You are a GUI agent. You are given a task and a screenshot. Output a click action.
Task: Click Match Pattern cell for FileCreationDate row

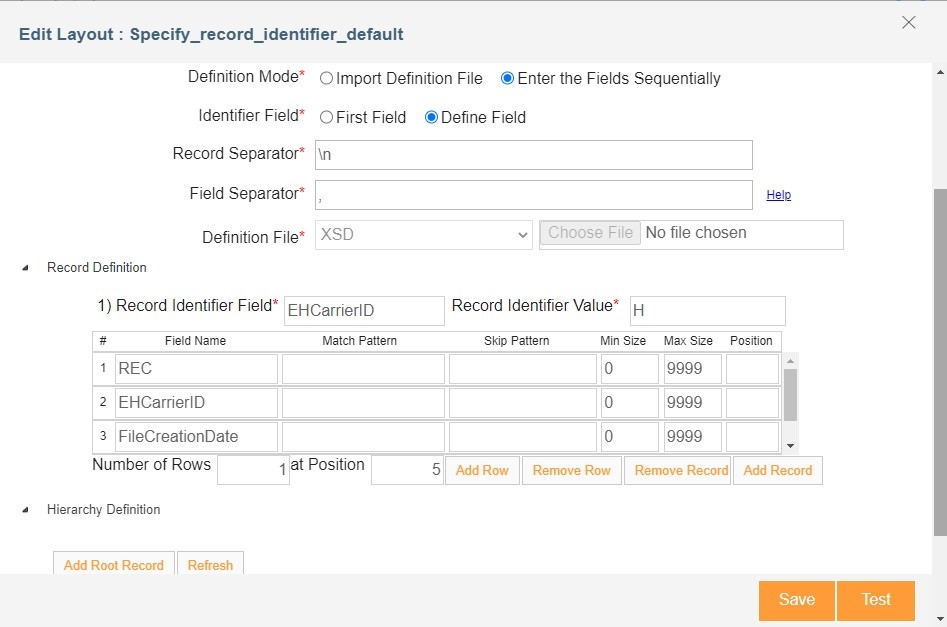(363, 436)
